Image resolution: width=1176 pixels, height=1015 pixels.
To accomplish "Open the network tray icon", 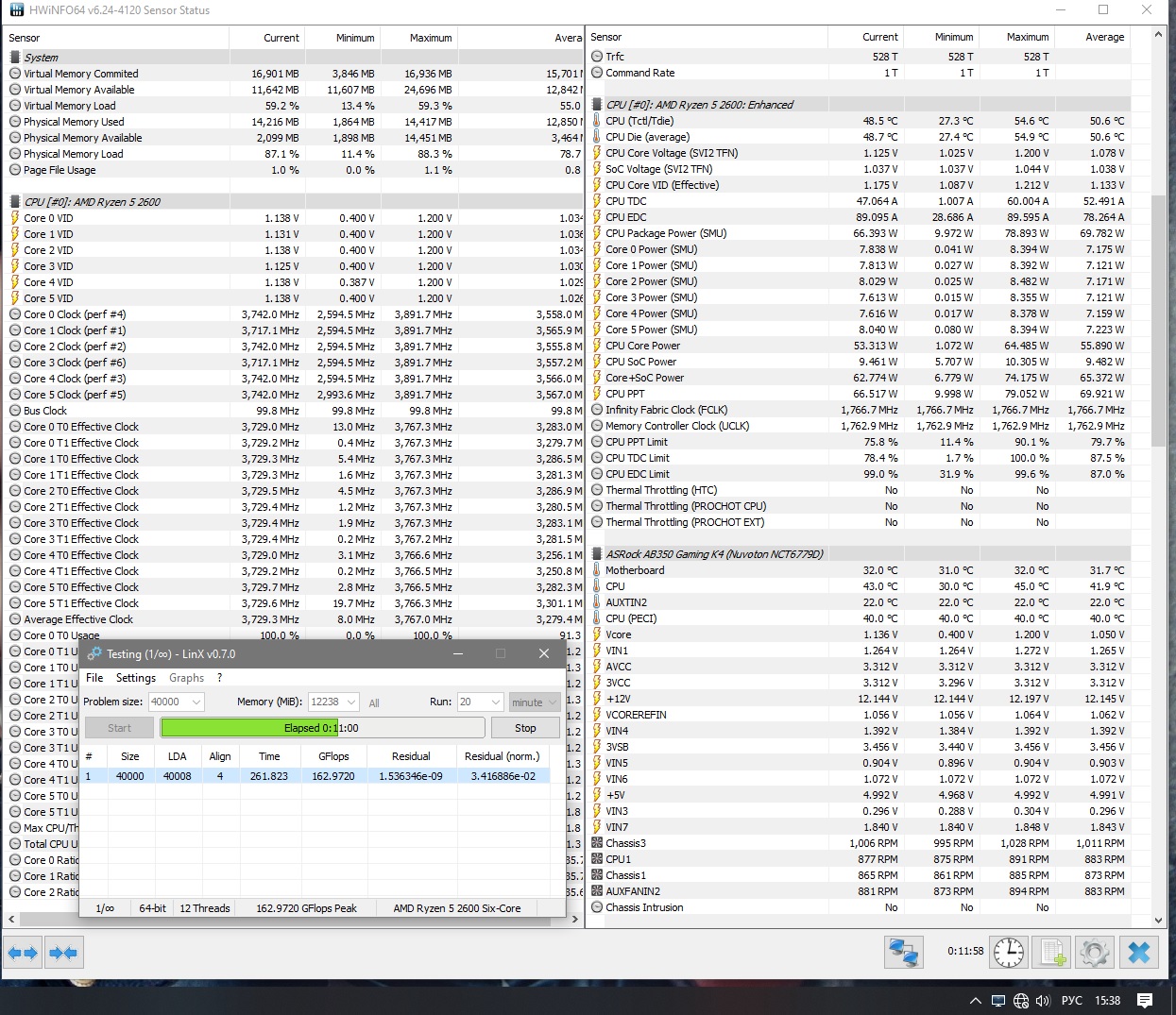I will 1021,1001.
